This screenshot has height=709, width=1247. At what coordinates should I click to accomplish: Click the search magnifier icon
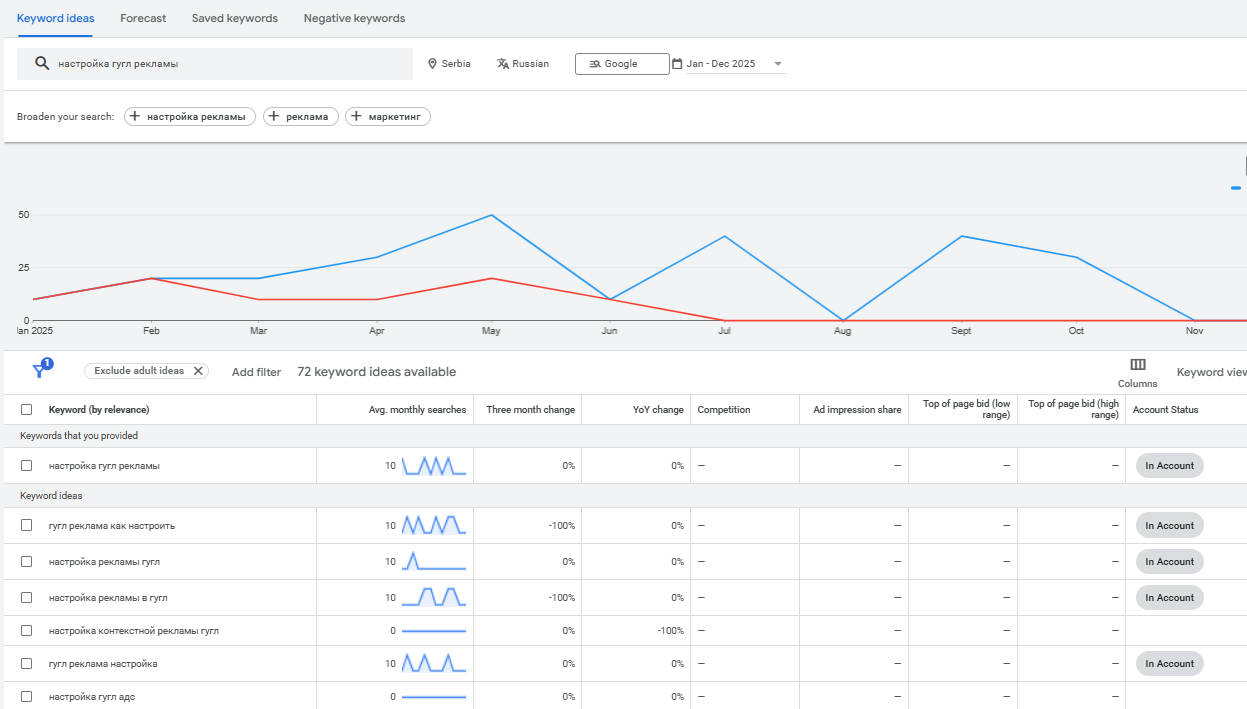tap(41, 64)
